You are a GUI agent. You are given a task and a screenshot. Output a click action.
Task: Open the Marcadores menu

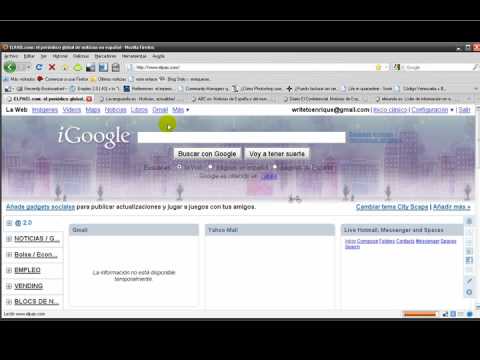[105, 56]
